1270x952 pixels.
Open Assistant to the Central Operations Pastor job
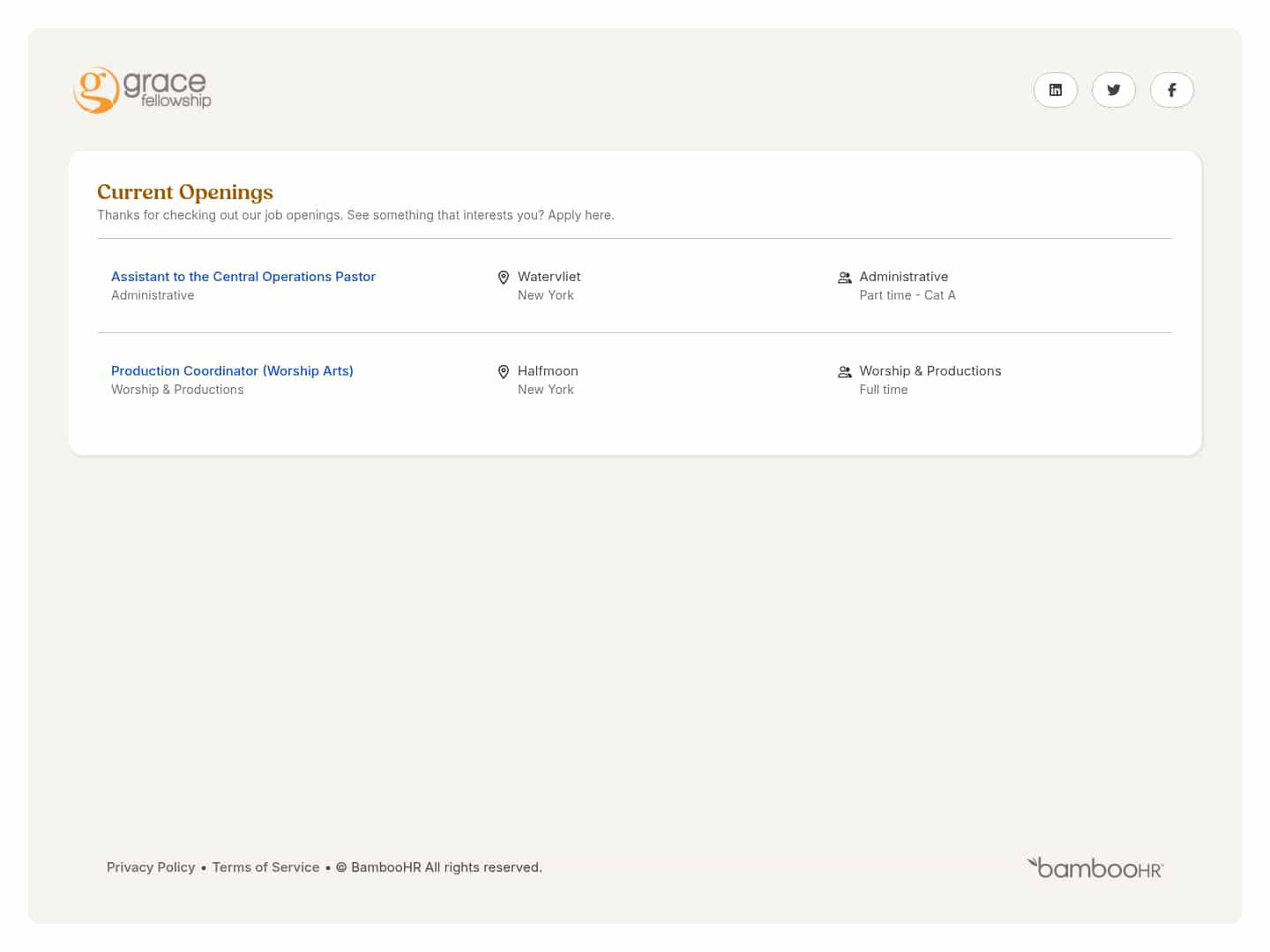click(243, 277)
